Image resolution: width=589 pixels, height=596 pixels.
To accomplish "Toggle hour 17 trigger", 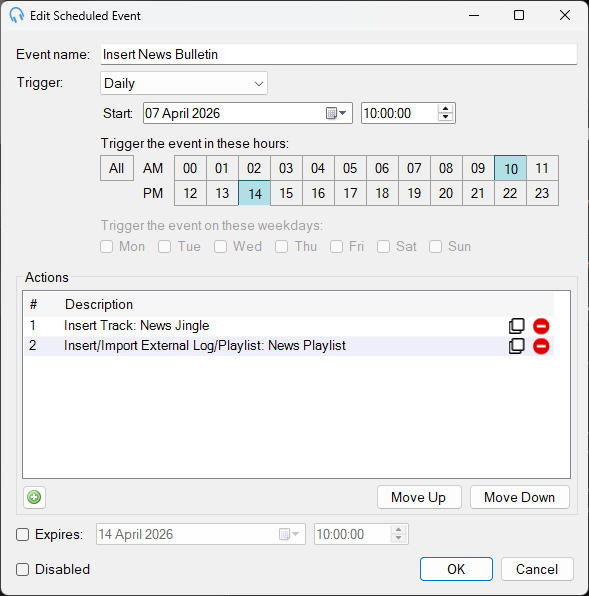I will (350, 193).
